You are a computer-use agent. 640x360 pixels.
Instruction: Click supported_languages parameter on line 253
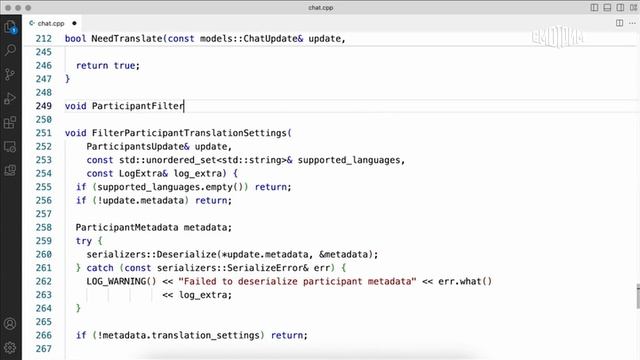click(349, 160)
